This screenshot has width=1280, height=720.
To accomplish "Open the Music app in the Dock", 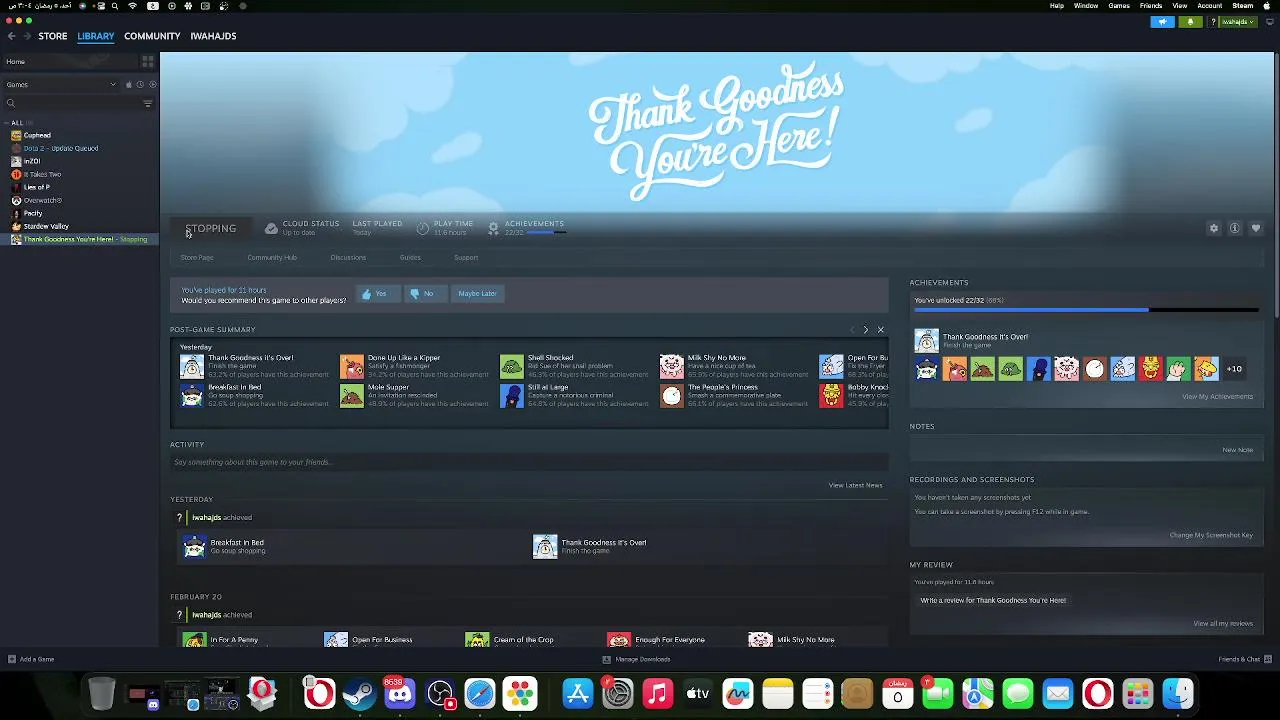I will pyautogui.click(x=657, y=693).
